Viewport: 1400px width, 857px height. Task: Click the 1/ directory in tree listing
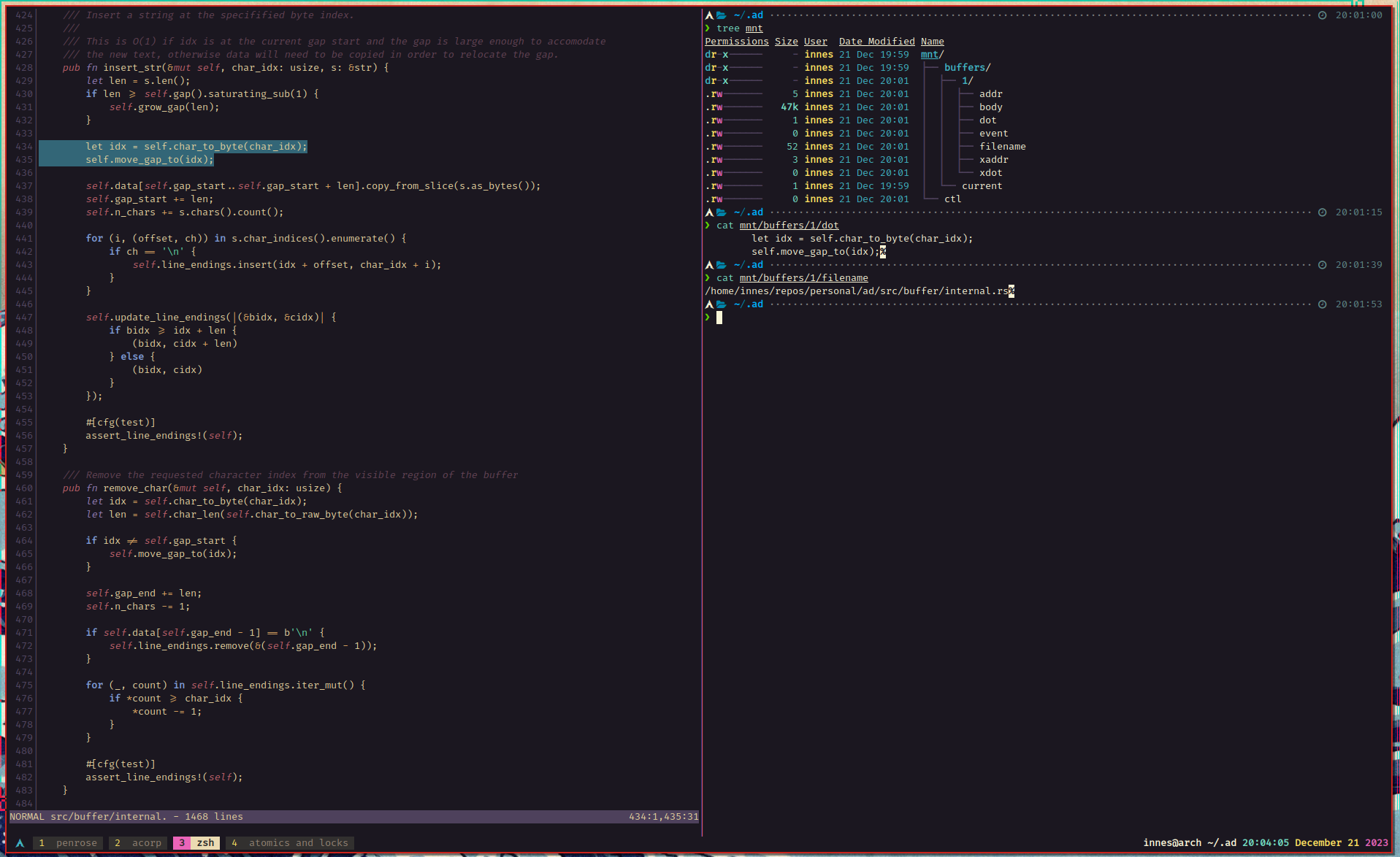[967, 81]
